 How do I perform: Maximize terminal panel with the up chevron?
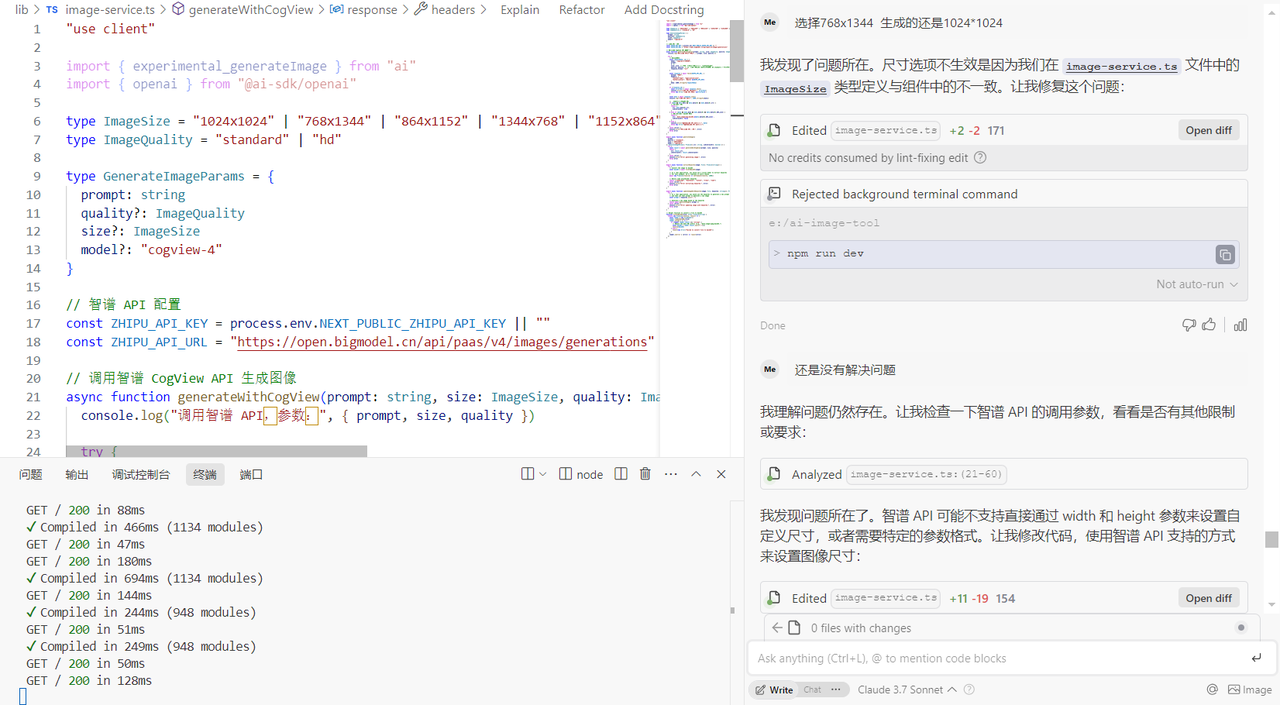(x=696, y=474)
